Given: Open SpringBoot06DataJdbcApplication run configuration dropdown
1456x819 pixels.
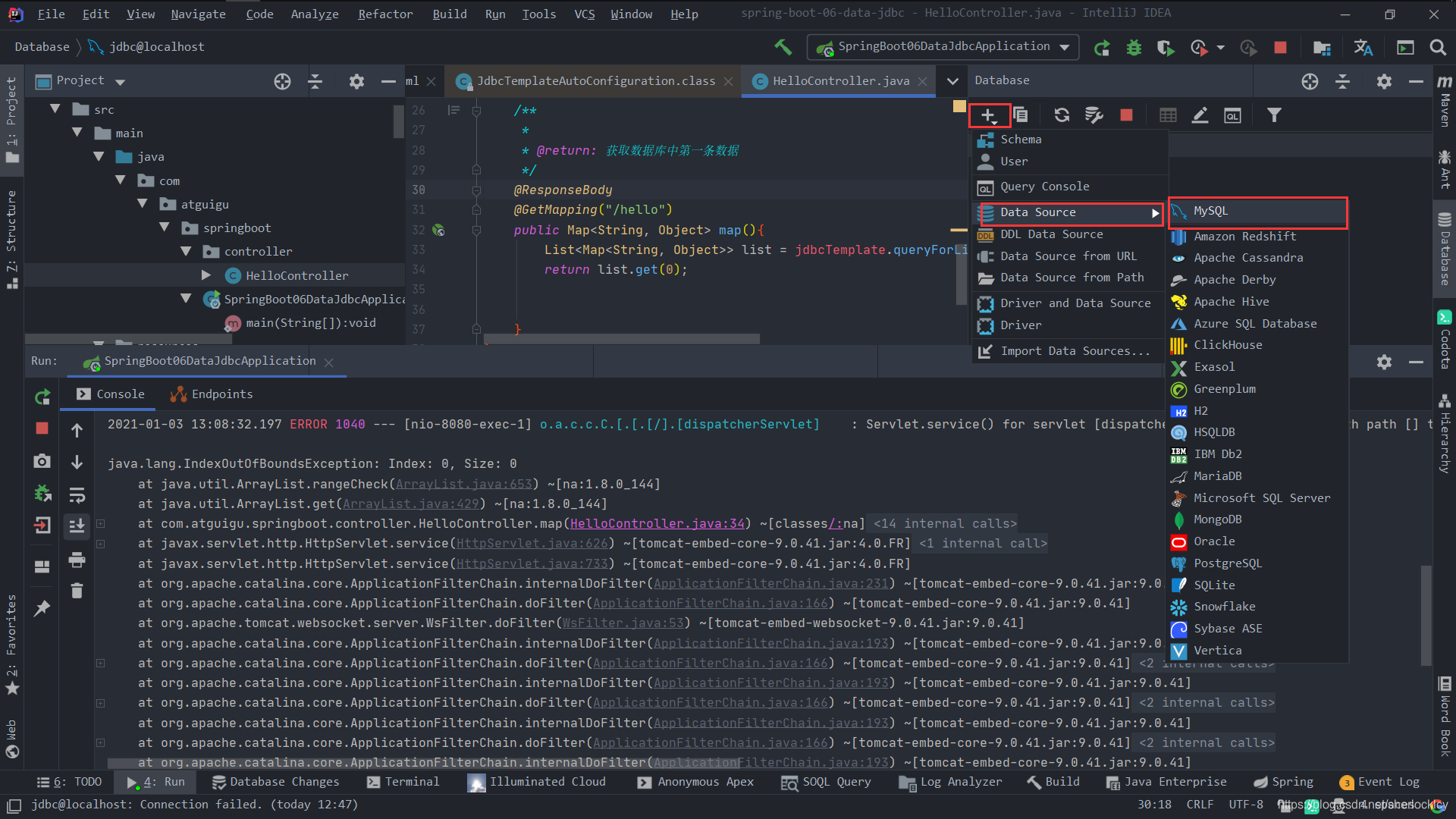Looking at the screenshot, I should click(x=943, y=47).
